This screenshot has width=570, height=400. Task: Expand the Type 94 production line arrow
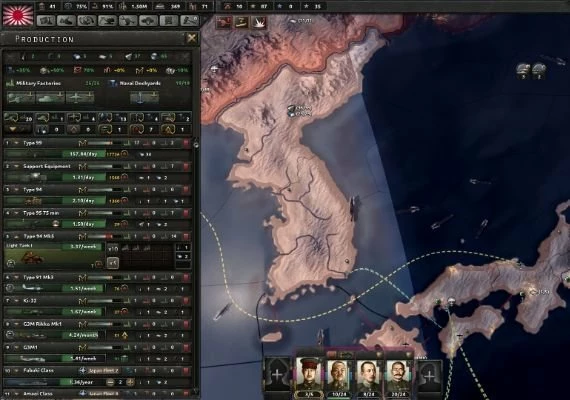[16, 189]
